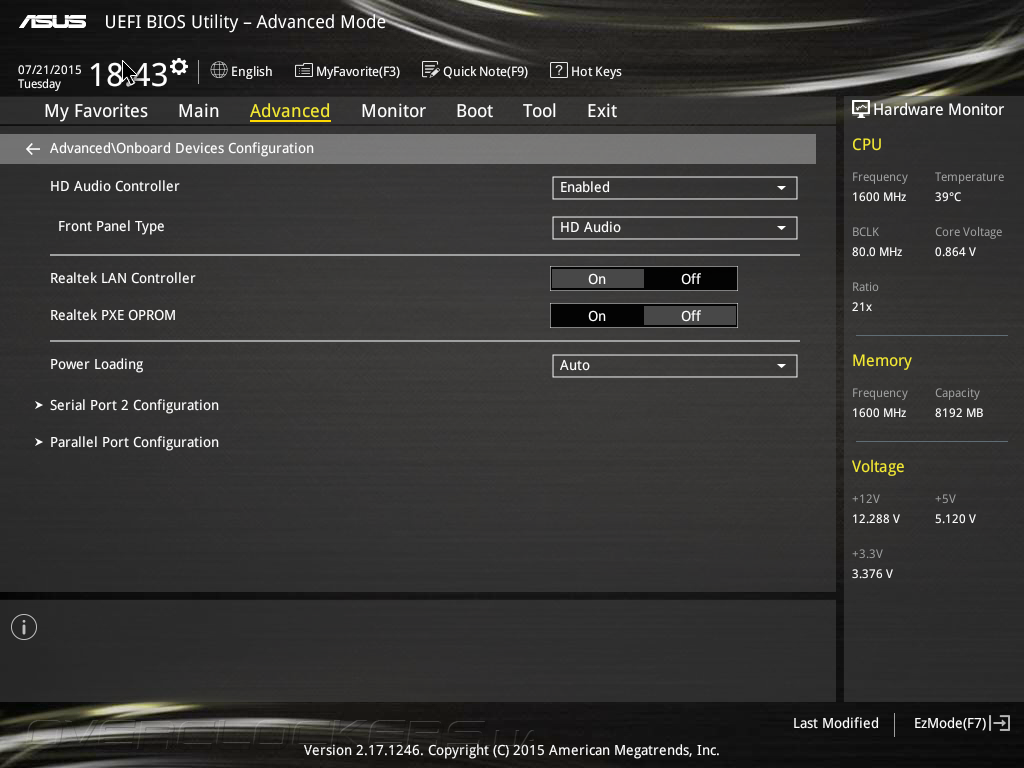Click the Capacity value 8192 MB
Viewport: 1024px width, 768px height.
pos(959,413)
